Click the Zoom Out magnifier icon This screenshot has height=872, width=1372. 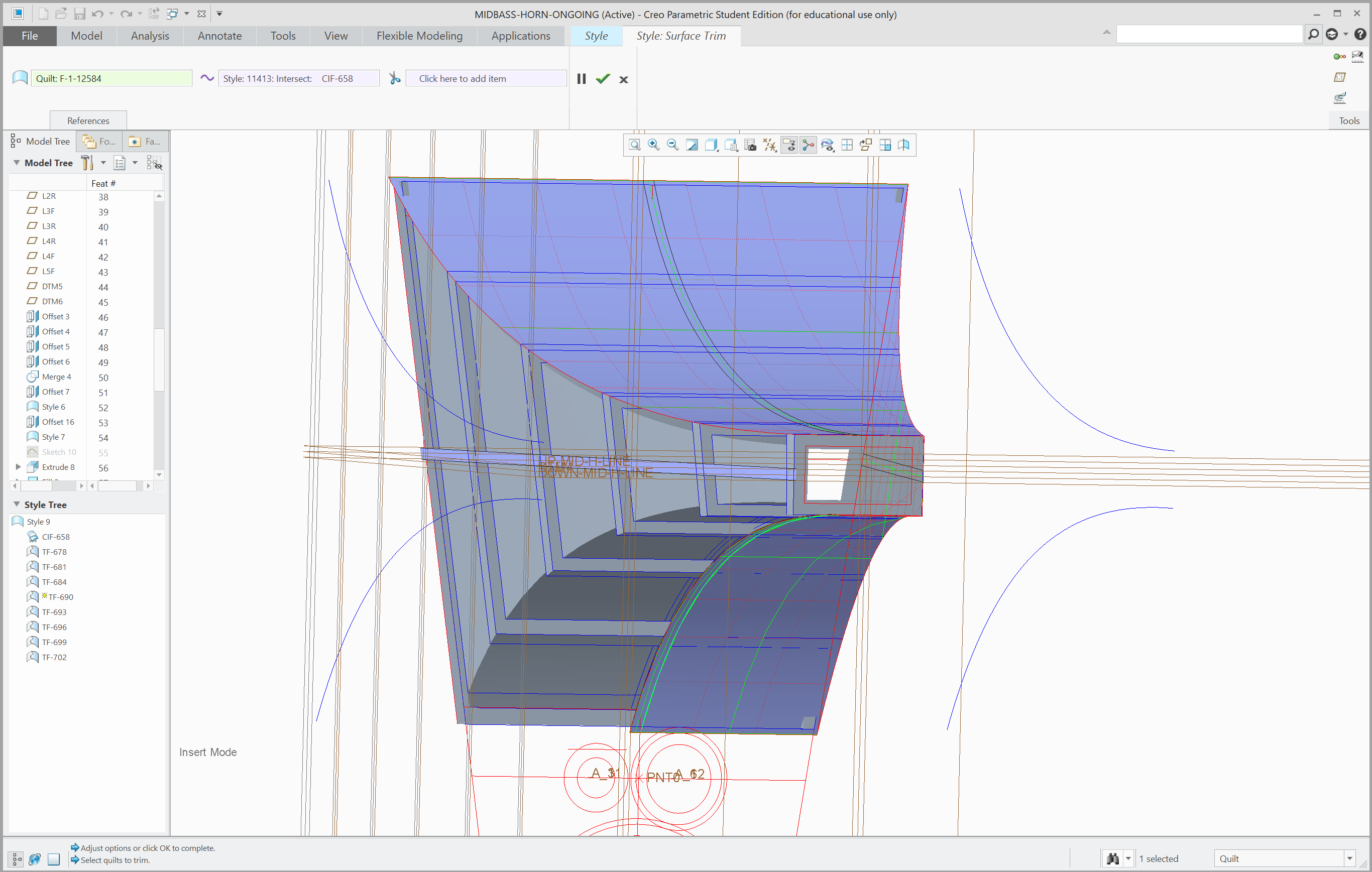(x=672, y=145)
